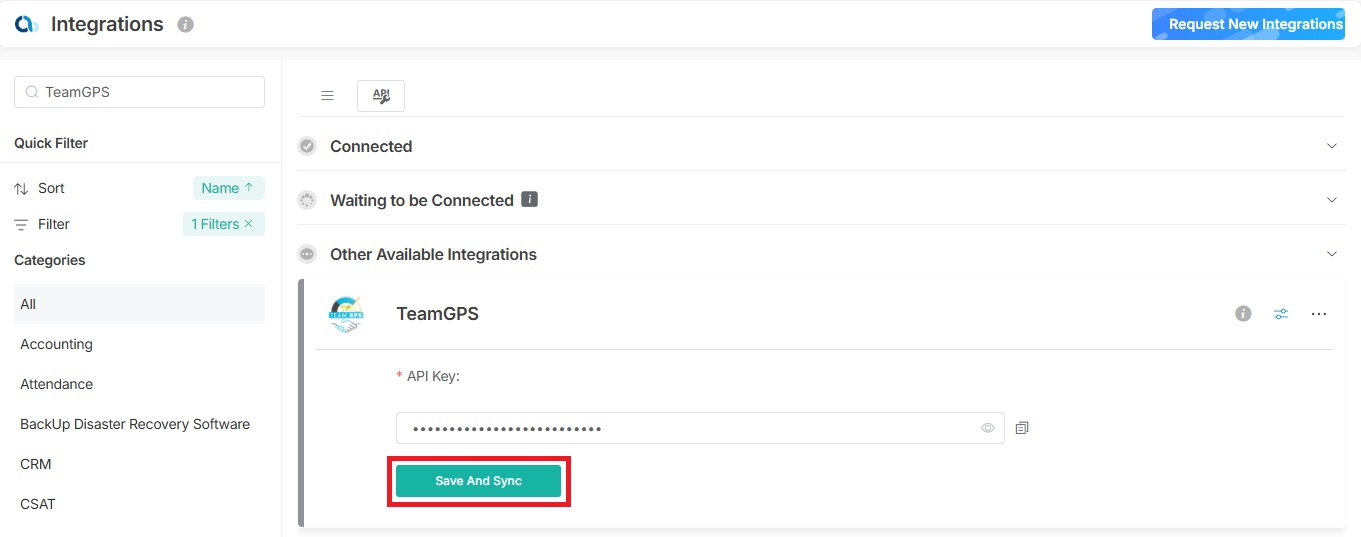Remove the 1 Filters tag
Screen dimensions: 1361x537
pyautogui.click(x=248, y=224)
